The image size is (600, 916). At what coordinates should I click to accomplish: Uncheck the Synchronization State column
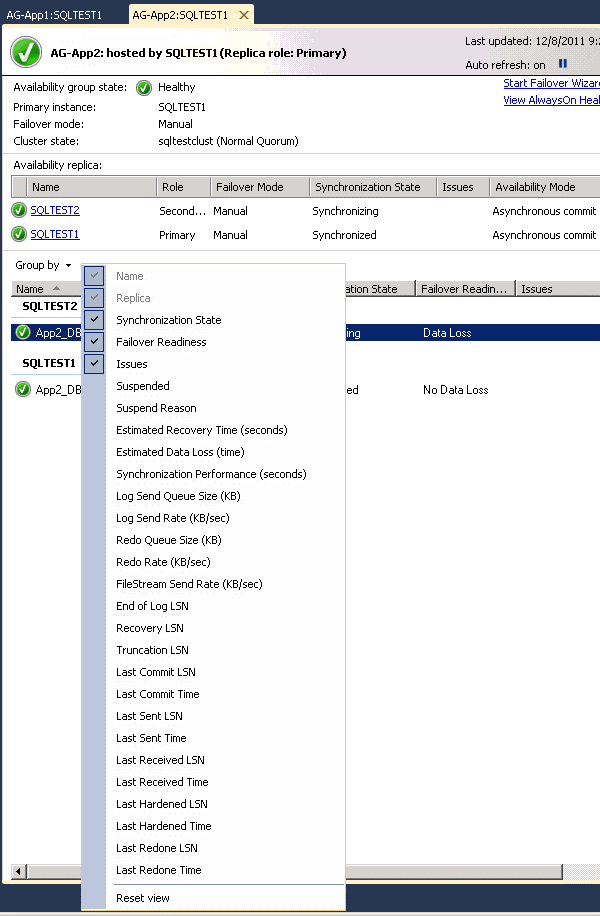(94, 320)
